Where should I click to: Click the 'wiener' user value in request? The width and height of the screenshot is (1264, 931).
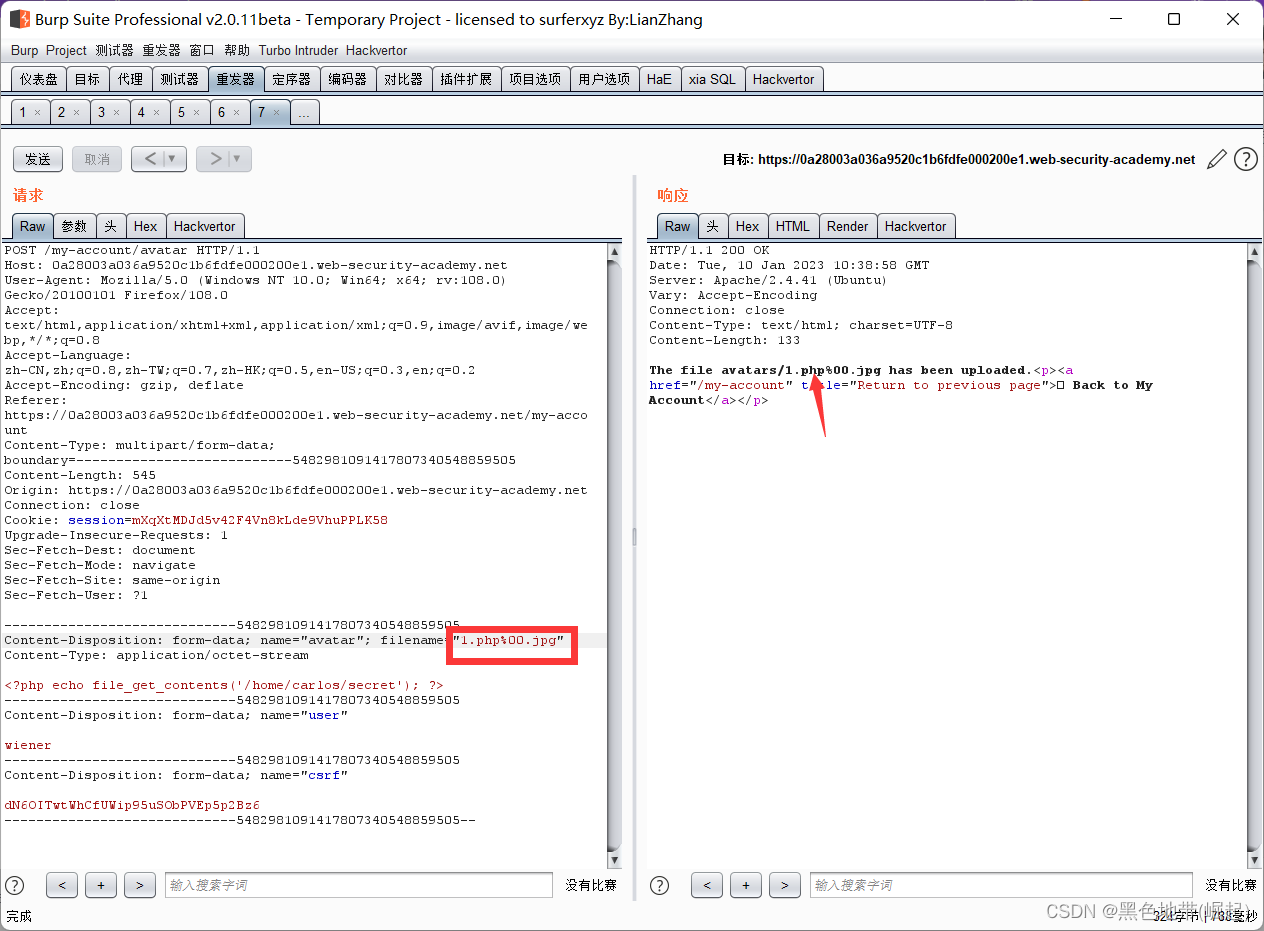click(28, 745)
